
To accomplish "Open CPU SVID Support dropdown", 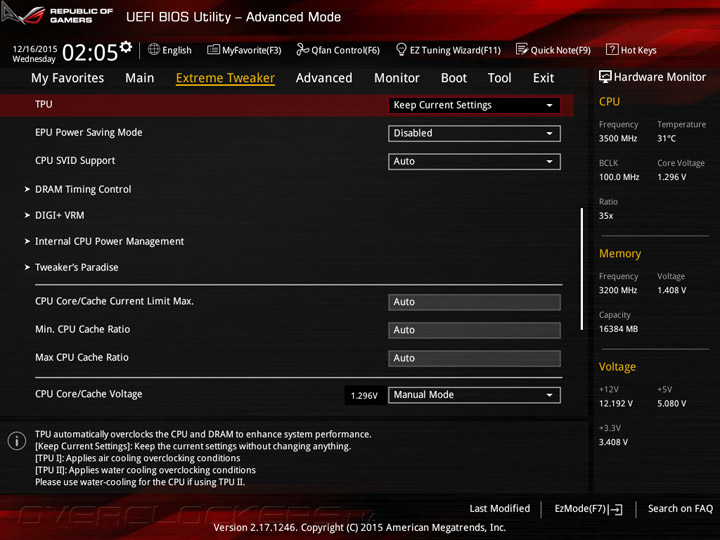I will [x=474, y=161].
